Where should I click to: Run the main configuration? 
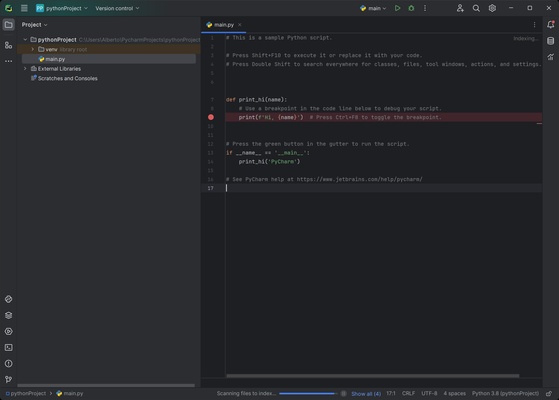point(397,8)
